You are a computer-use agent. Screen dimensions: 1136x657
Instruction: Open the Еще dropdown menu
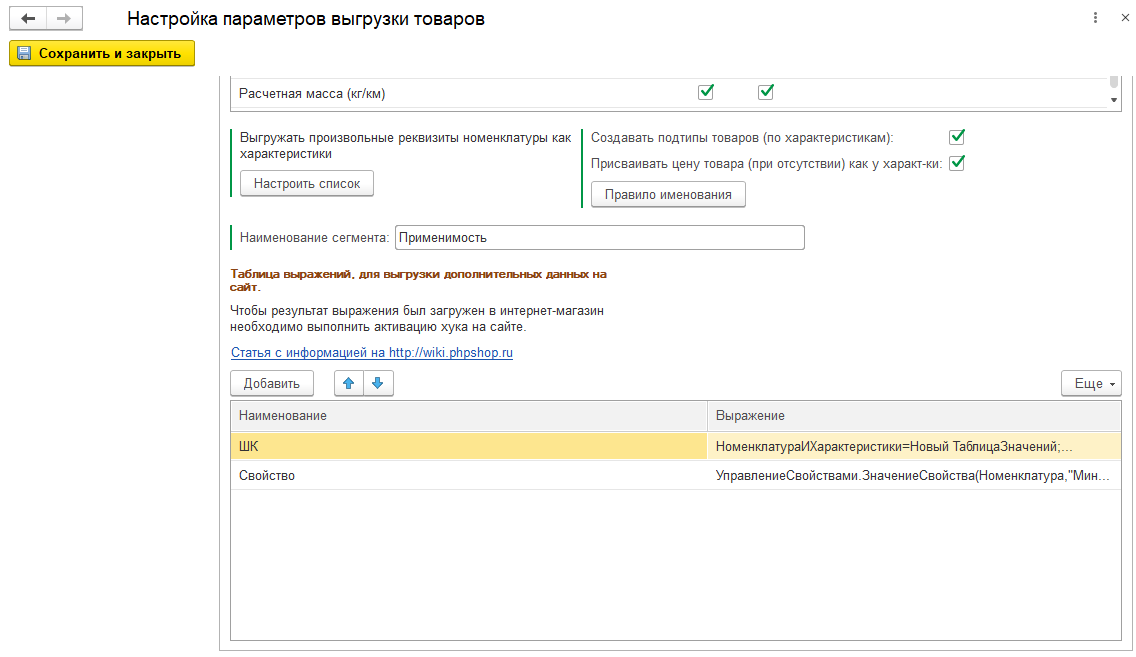click(x=1091, y=383)
